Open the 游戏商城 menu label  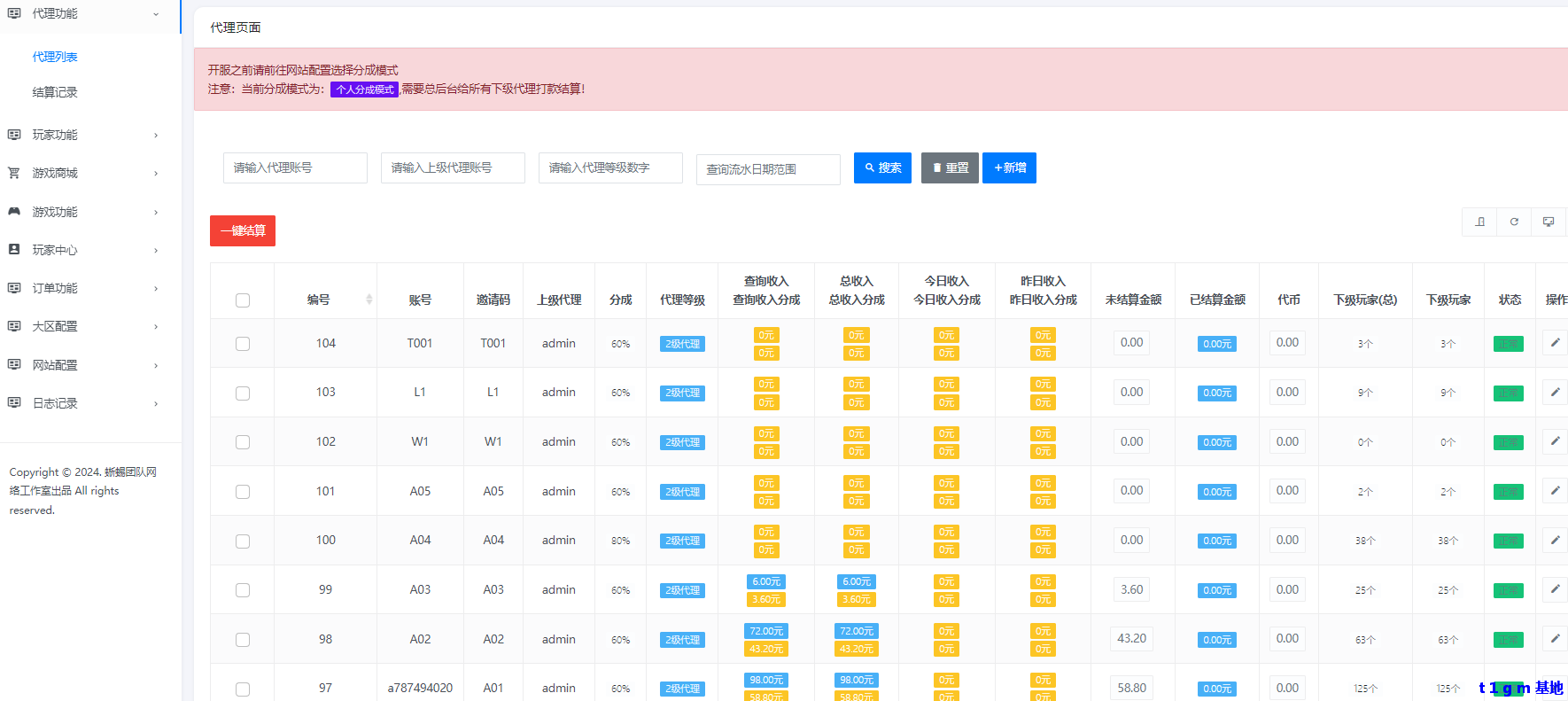[55, 173]
